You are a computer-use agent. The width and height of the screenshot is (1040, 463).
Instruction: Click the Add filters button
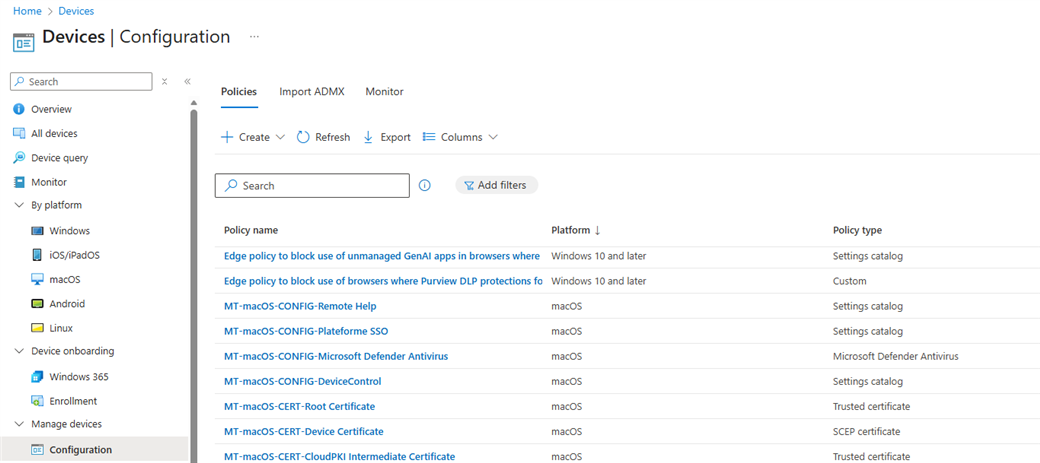click(x=497, y=185)
